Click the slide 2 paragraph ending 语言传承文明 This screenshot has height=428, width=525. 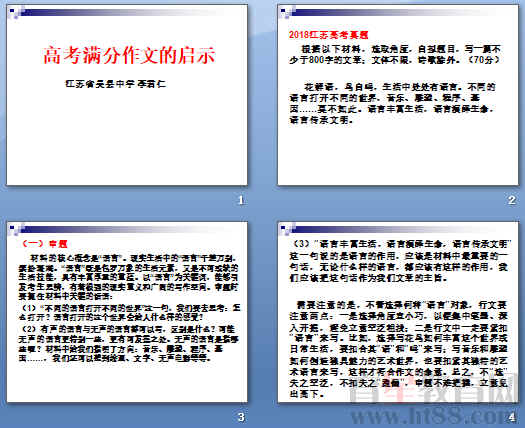tap(392, 103)
